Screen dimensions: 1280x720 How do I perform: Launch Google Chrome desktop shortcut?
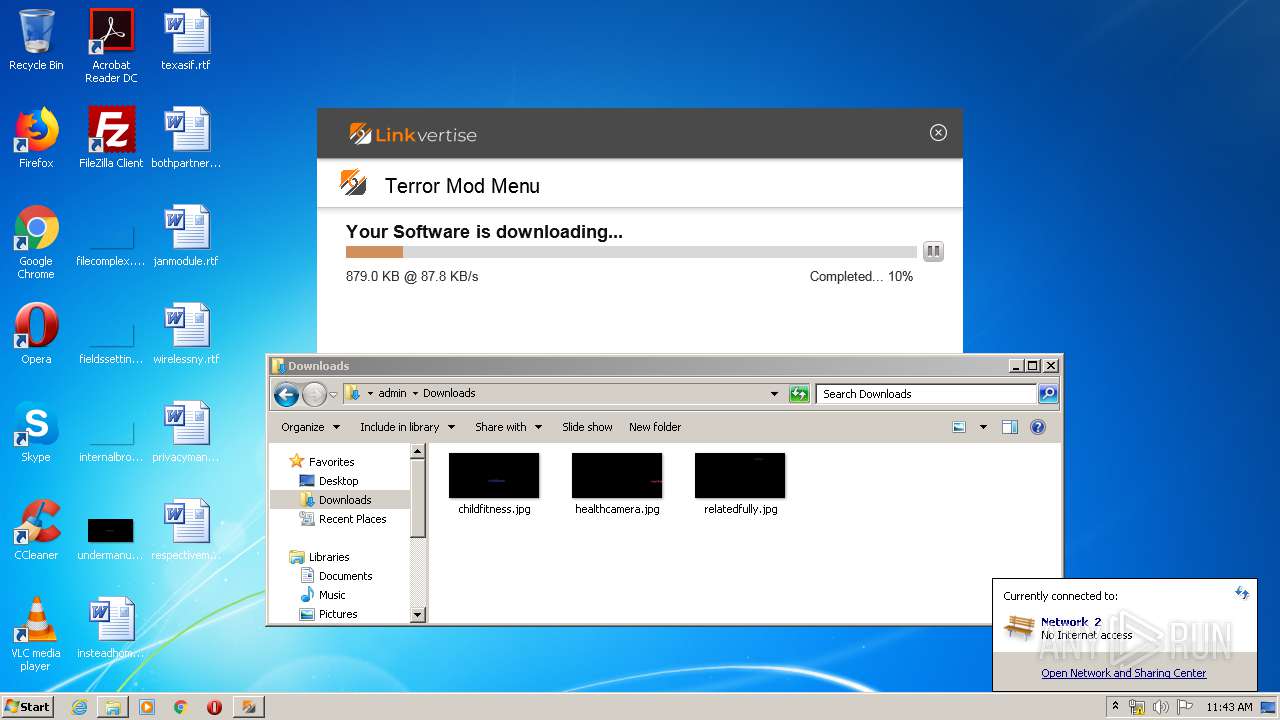point(36,242)
